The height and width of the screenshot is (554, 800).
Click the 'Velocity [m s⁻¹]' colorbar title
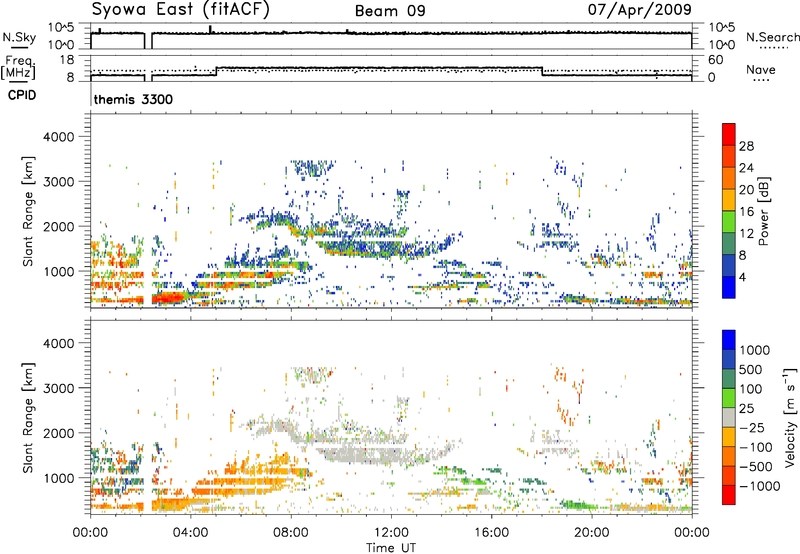790,417
